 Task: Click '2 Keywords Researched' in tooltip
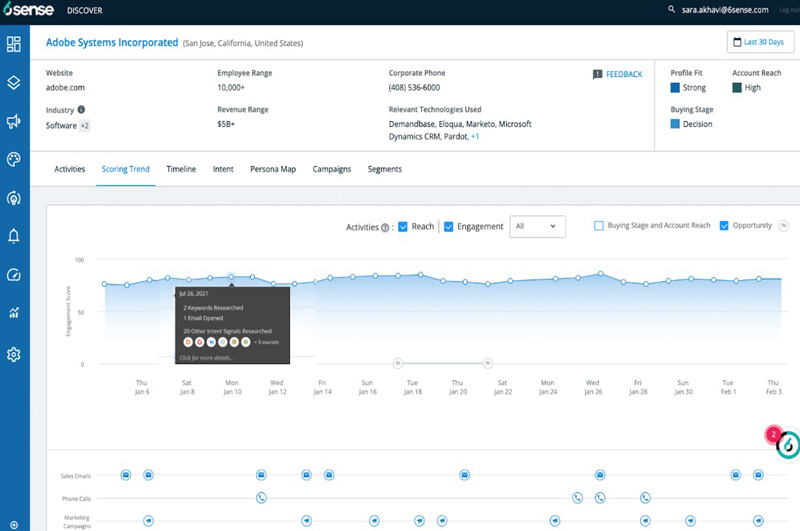click(x=213, y=308)
